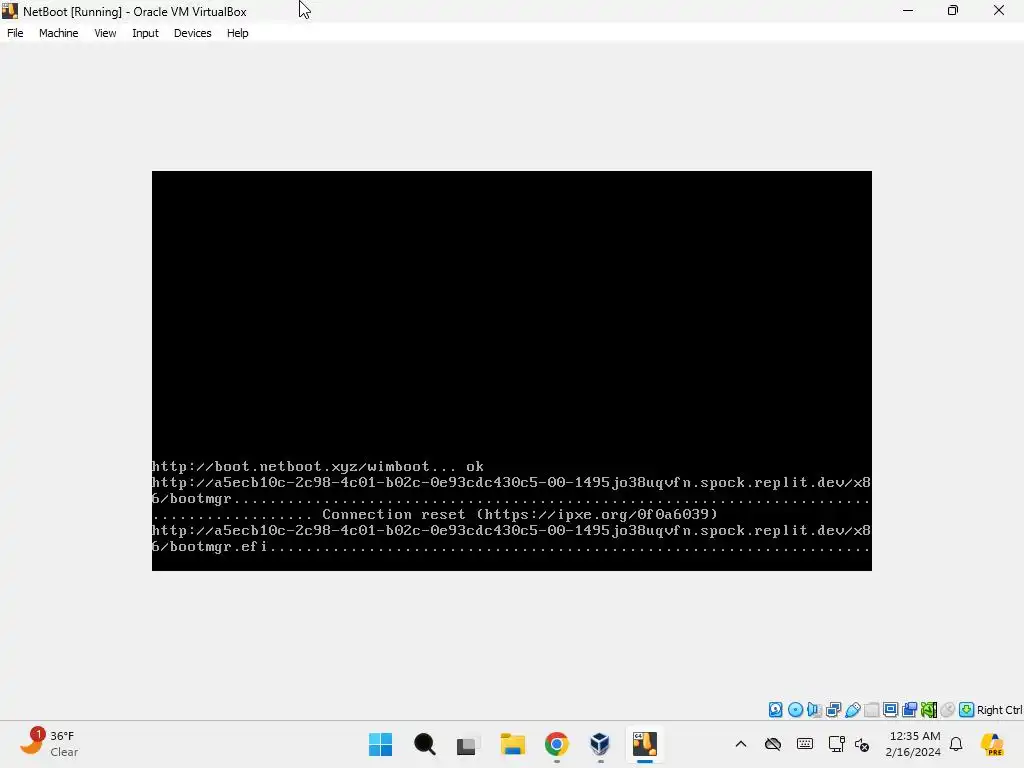Open the Help menu
Screen dimensions: 1024x768
[x=238, y=33]
